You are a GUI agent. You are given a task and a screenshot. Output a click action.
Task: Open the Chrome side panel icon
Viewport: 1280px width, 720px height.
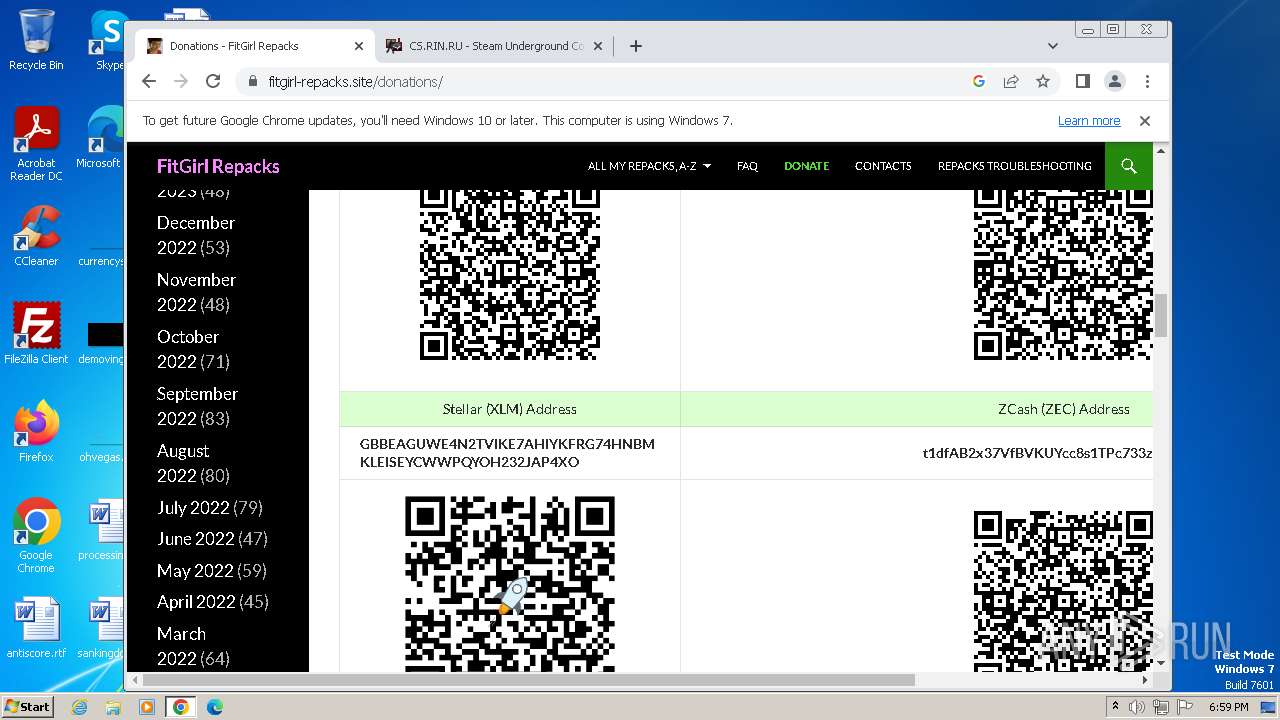(x=1082, y=81)
